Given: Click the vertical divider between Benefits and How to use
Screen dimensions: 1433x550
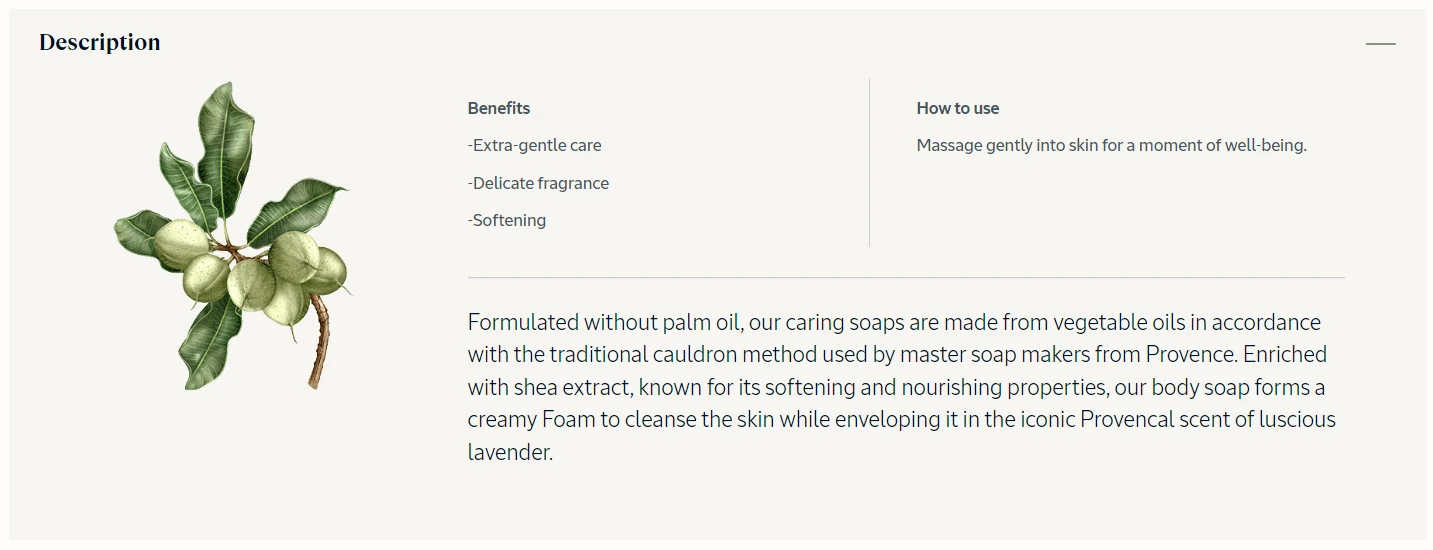Looking at the screenshot, I should click(869, 162).
